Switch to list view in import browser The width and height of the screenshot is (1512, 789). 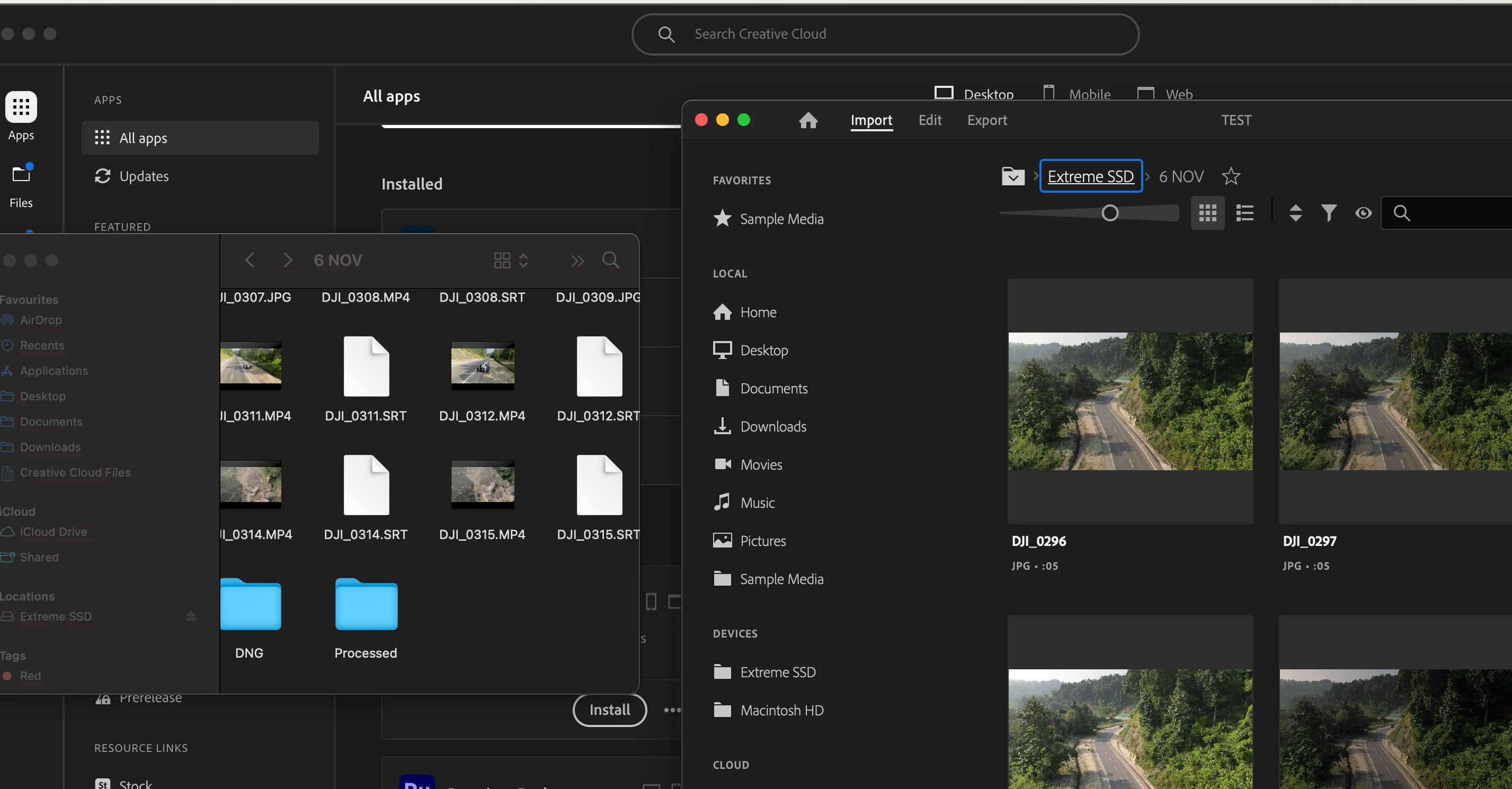[x=1244, y=213]
